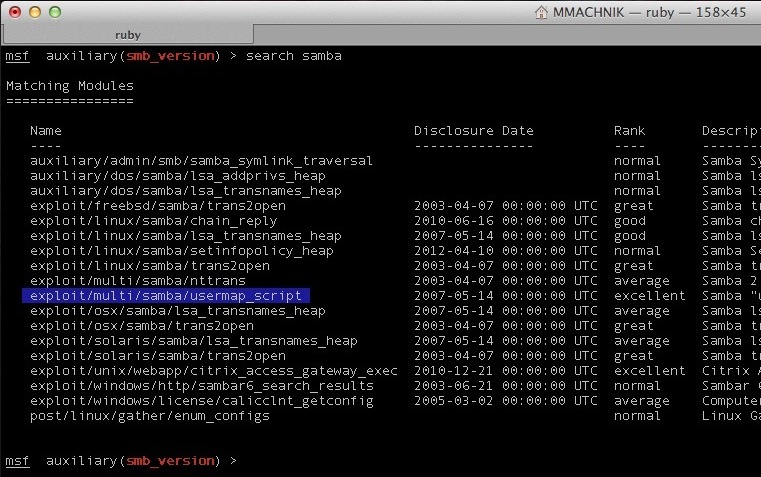Click 'excellent' rank of usermap_script row
Image resolution: width=761 pixels, height=477 pixels.
point(649,296)
